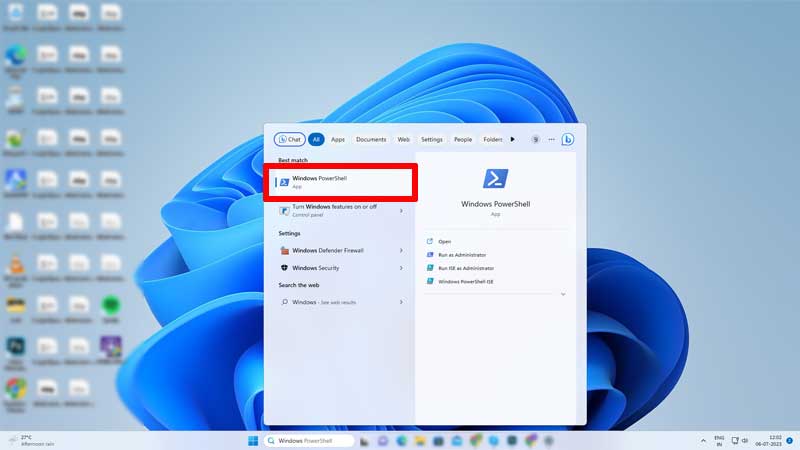Image resolution: width=800 pixels, height=450 pixels.
Task: Switch to the Apps filter tab
Action: pos(338,139)
